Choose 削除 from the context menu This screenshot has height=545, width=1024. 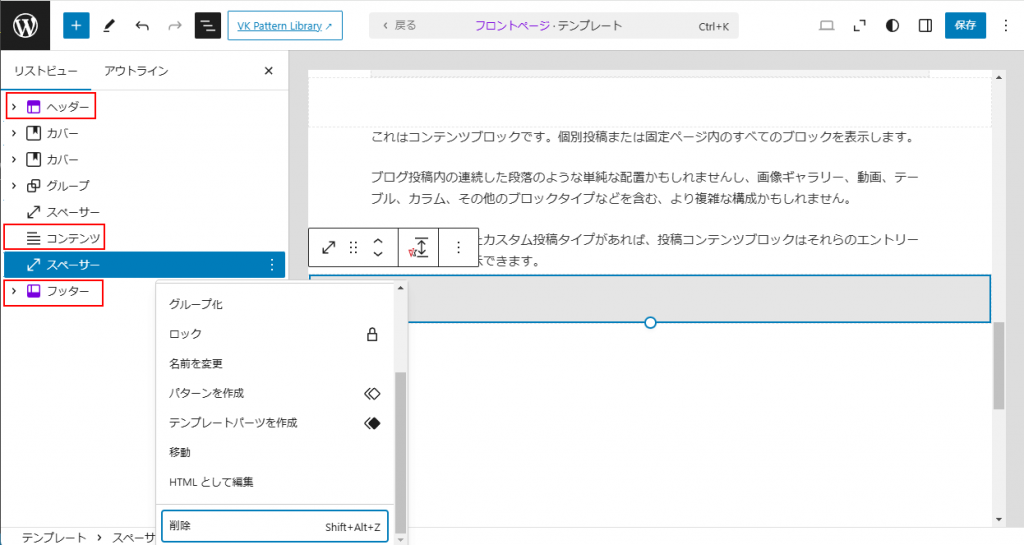[274, 526]
